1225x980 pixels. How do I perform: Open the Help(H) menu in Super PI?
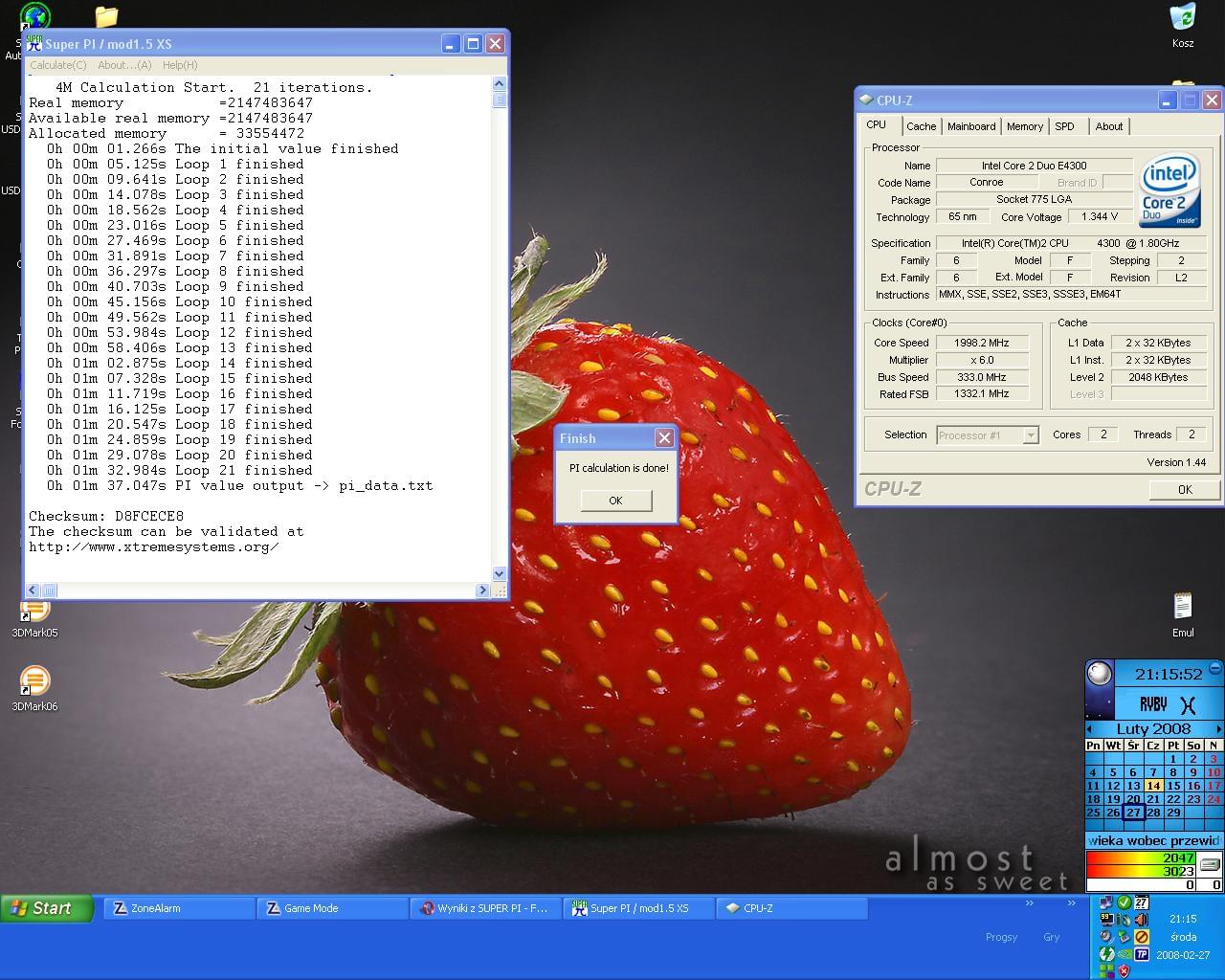[180, 65]
